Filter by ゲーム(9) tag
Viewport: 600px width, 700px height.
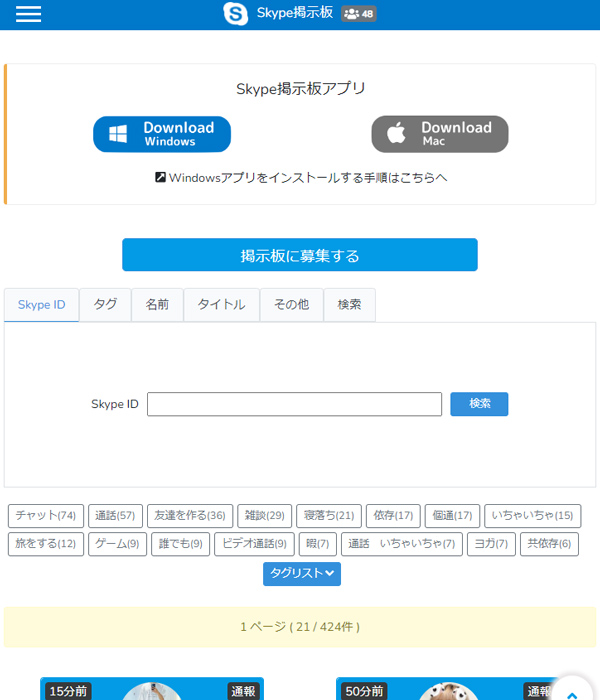point(117,544)
